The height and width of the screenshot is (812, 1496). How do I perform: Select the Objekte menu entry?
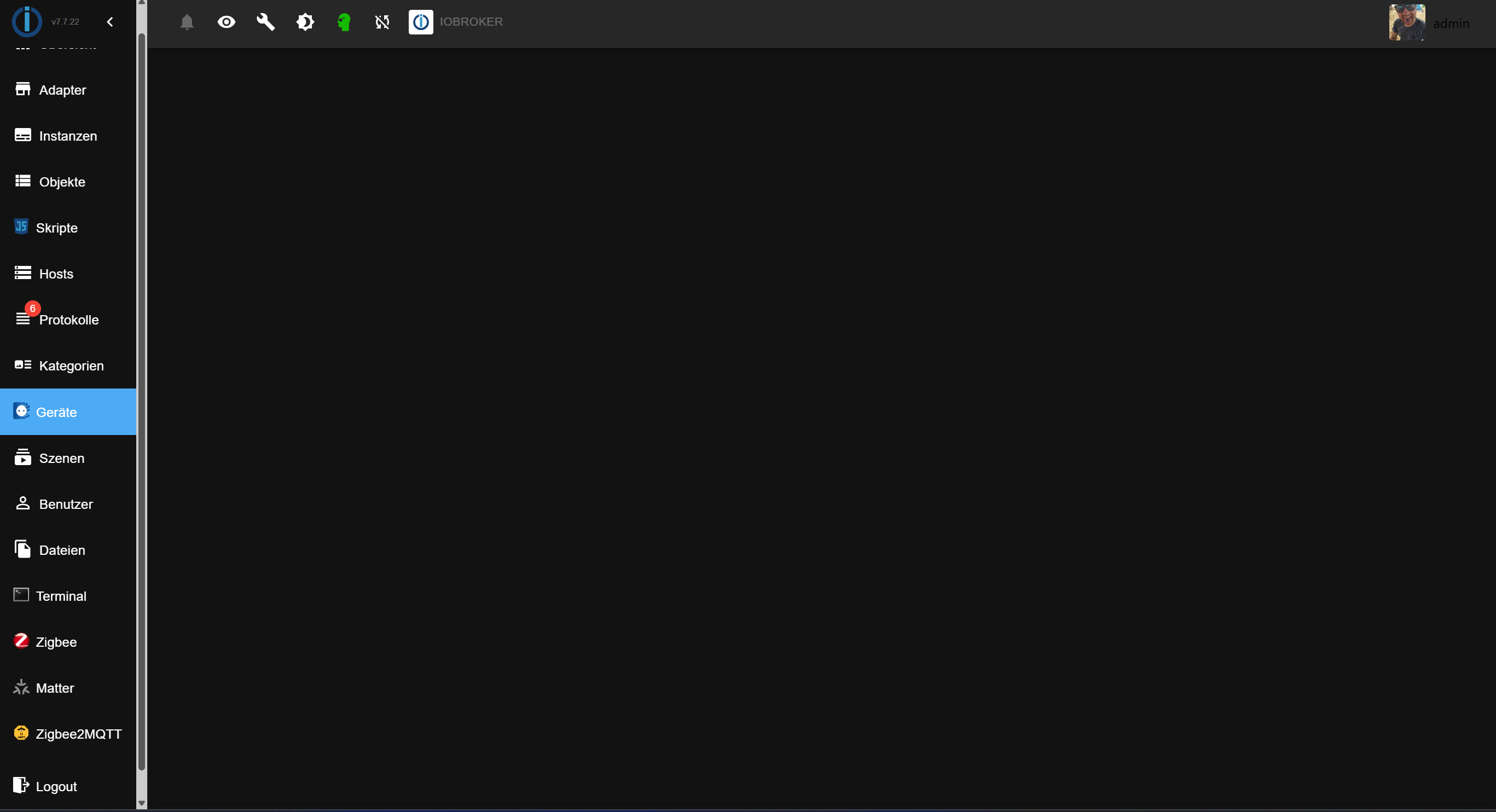tap(62, 182)
